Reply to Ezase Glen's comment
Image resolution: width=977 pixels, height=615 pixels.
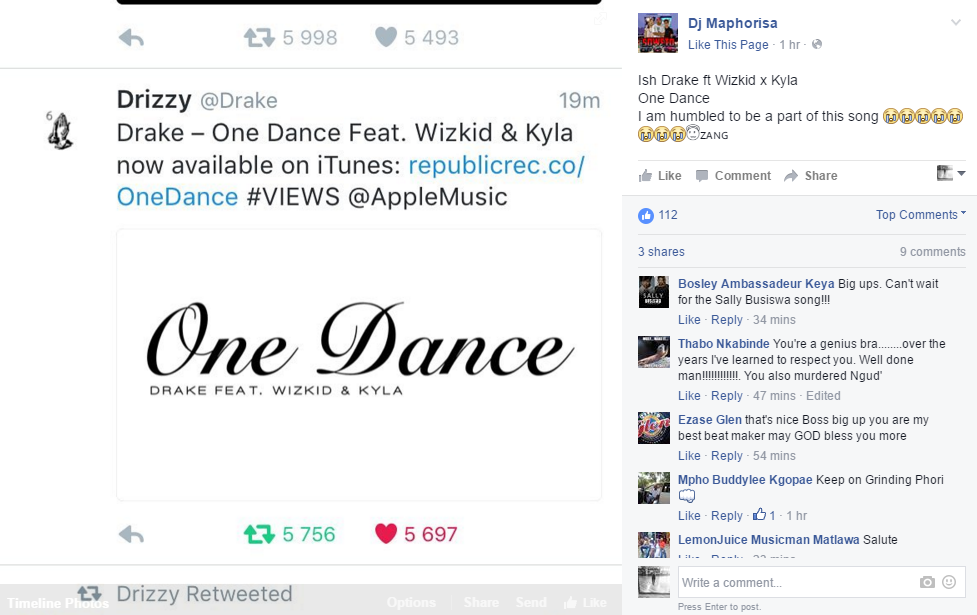pyautogui.click(x=727, y=455)
